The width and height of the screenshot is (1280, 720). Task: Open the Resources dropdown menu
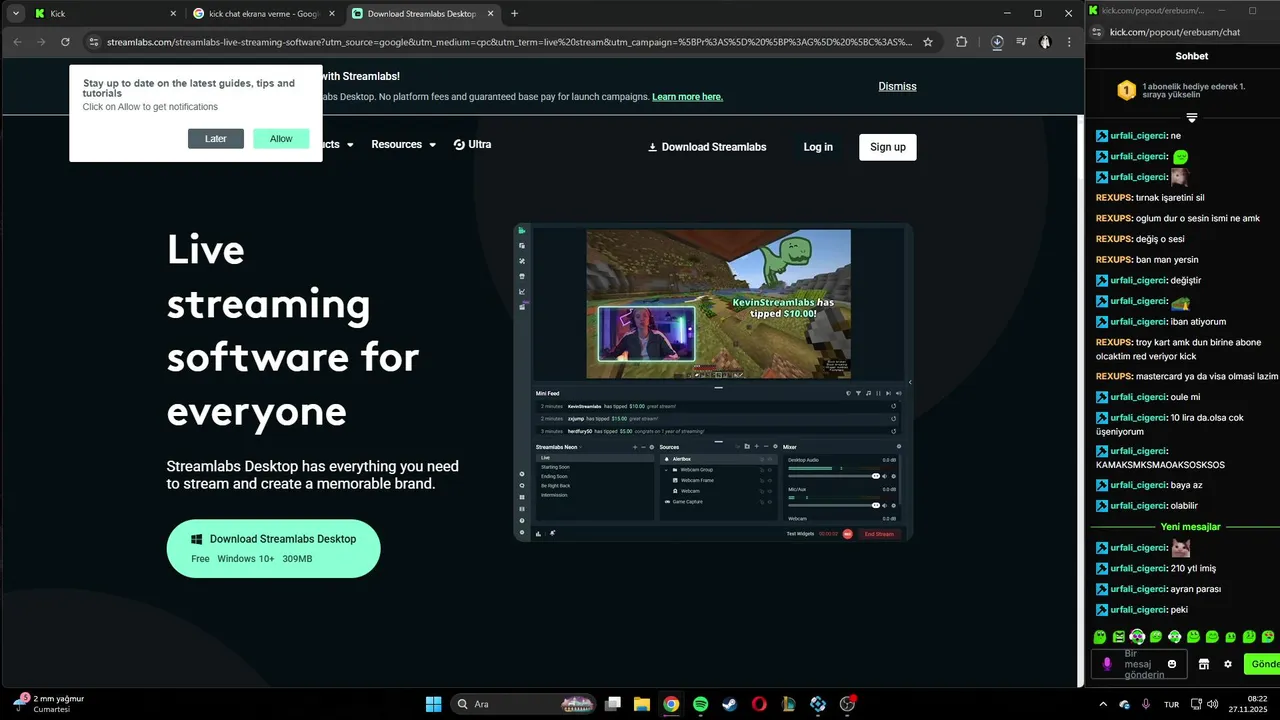(403, 144)
